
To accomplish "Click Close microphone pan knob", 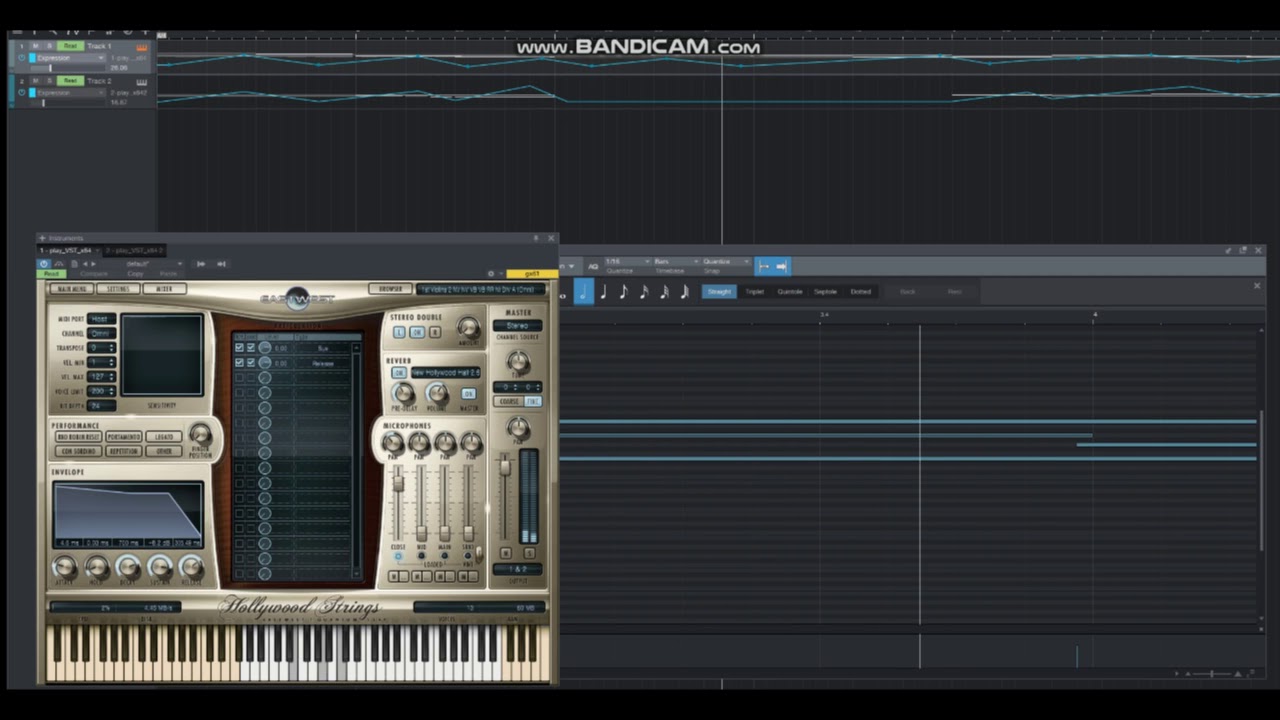I will [393, 442].
